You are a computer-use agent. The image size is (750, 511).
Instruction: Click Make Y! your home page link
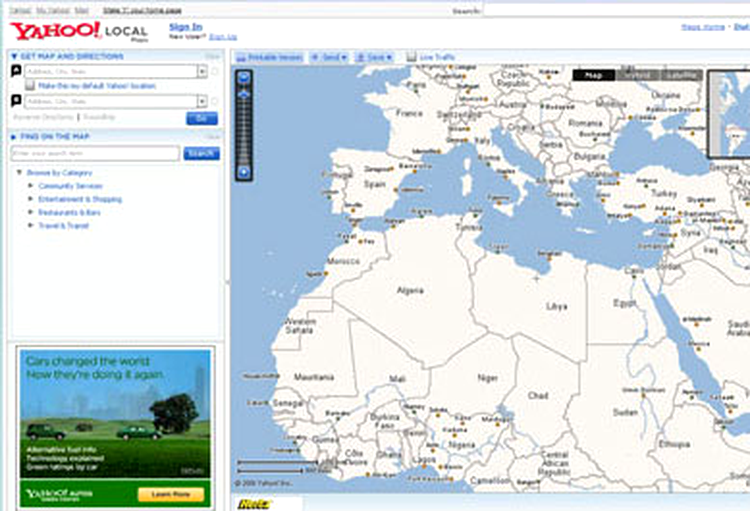tap(142, 10)
